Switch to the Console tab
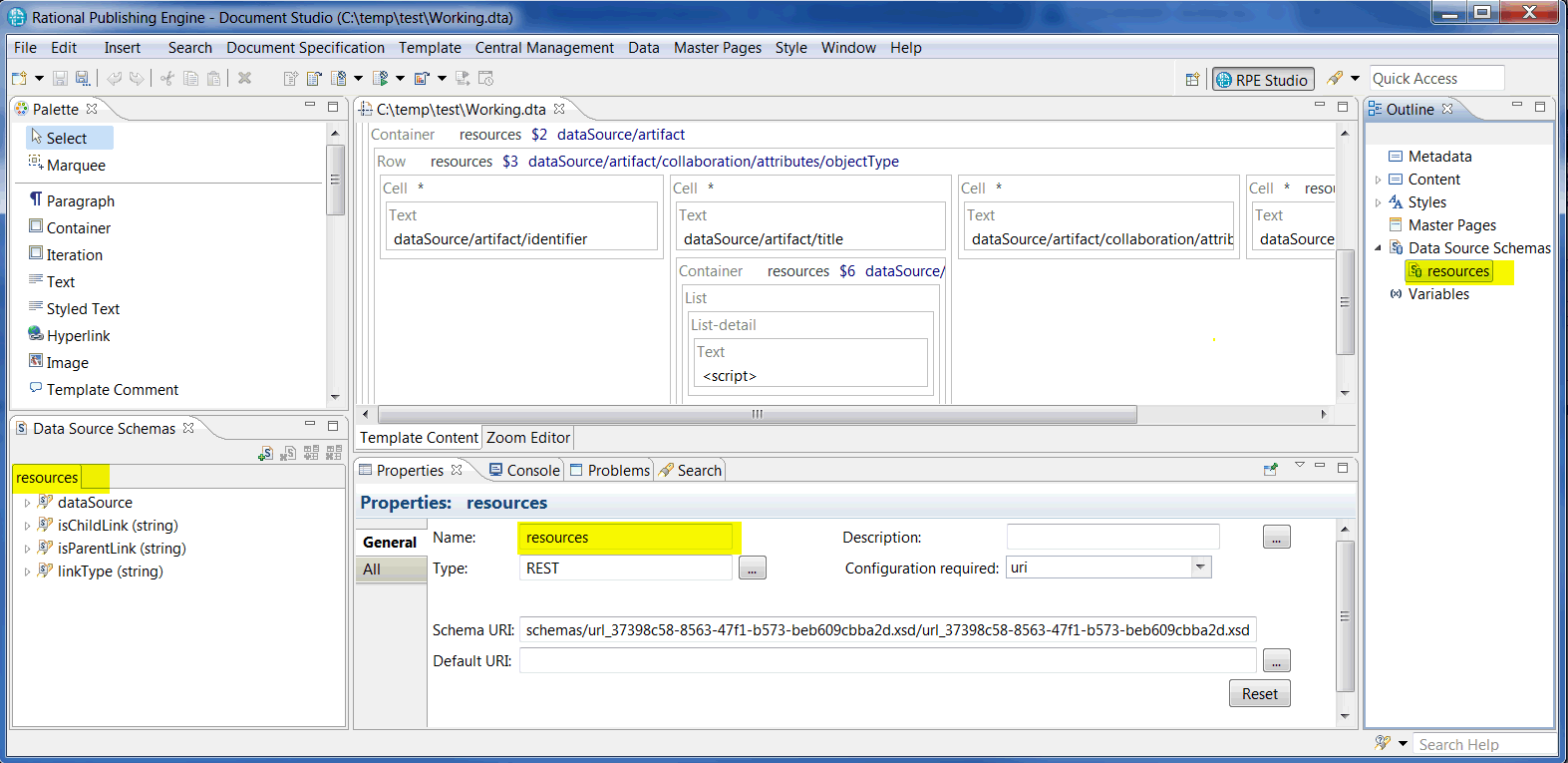 pos(525,470)
